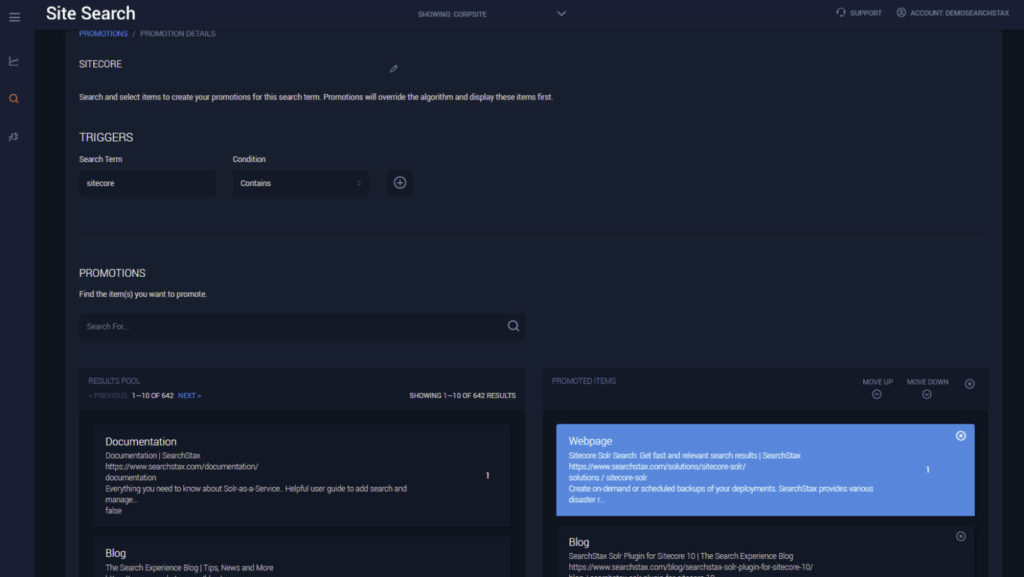Open the third sidebar settings icon

click(x=14, y=137)
